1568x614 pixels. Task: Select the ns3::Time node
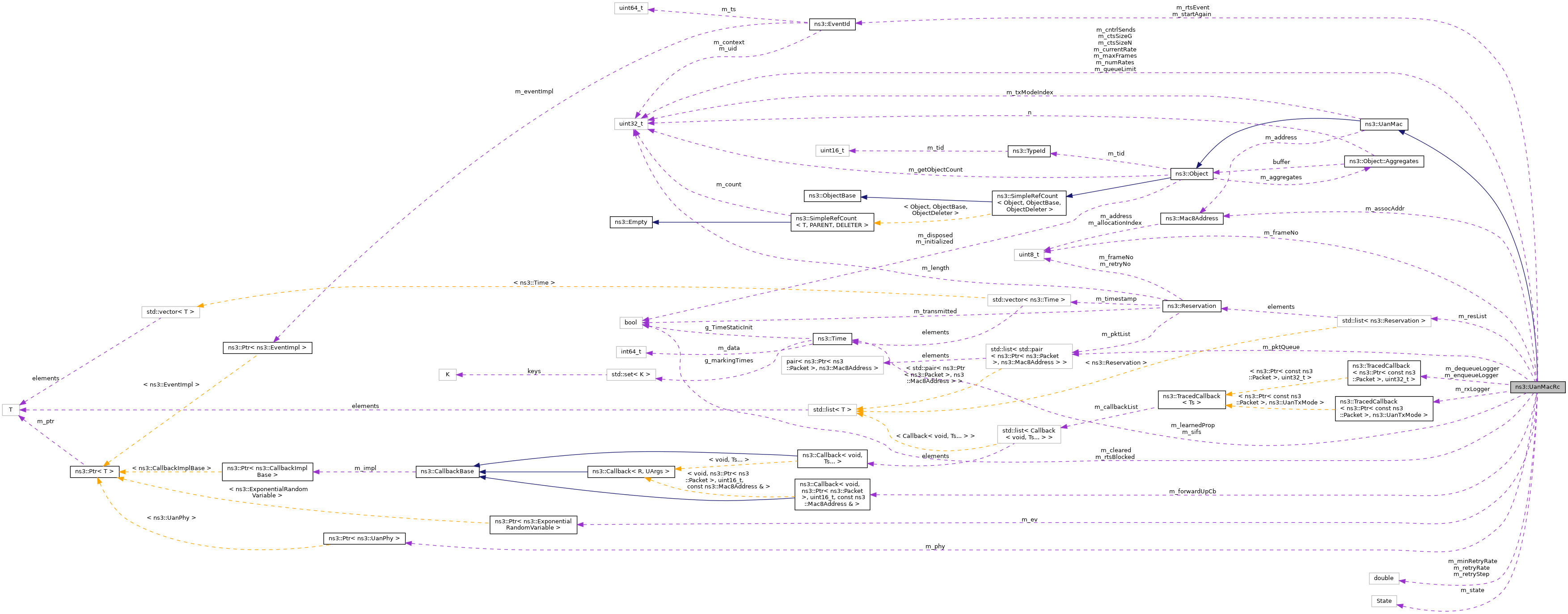tap(832, 339)
